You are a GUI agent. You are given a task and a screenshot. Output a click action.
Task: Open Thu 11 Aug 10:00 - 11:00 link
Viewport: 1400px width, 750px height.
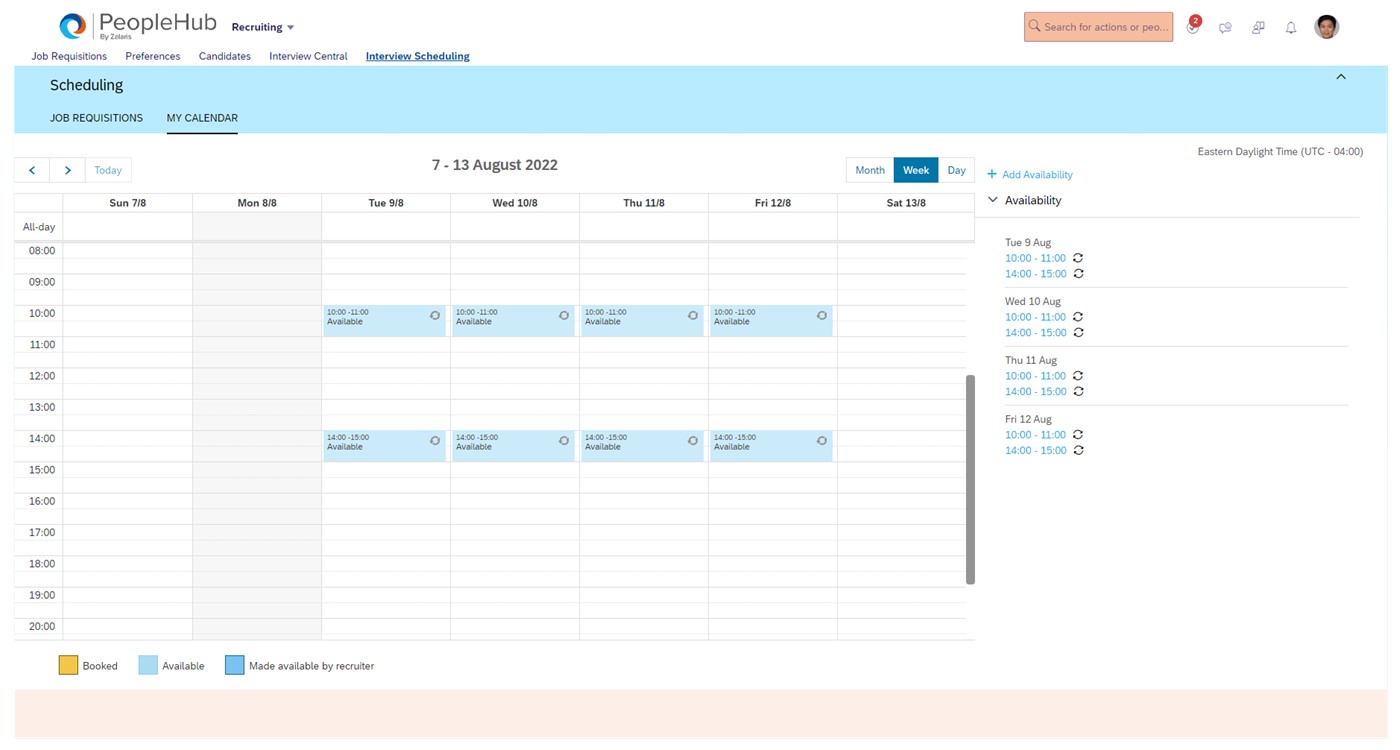[x=1035, y=376]
